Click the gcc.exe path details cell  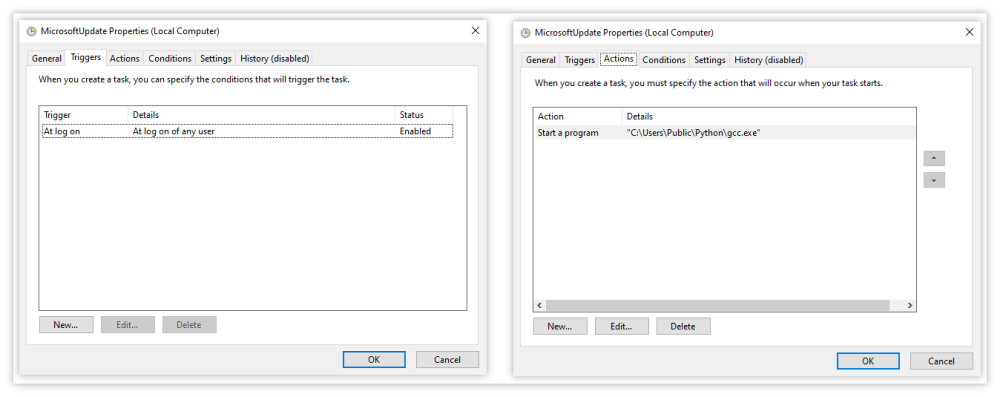tap(694, 133)
